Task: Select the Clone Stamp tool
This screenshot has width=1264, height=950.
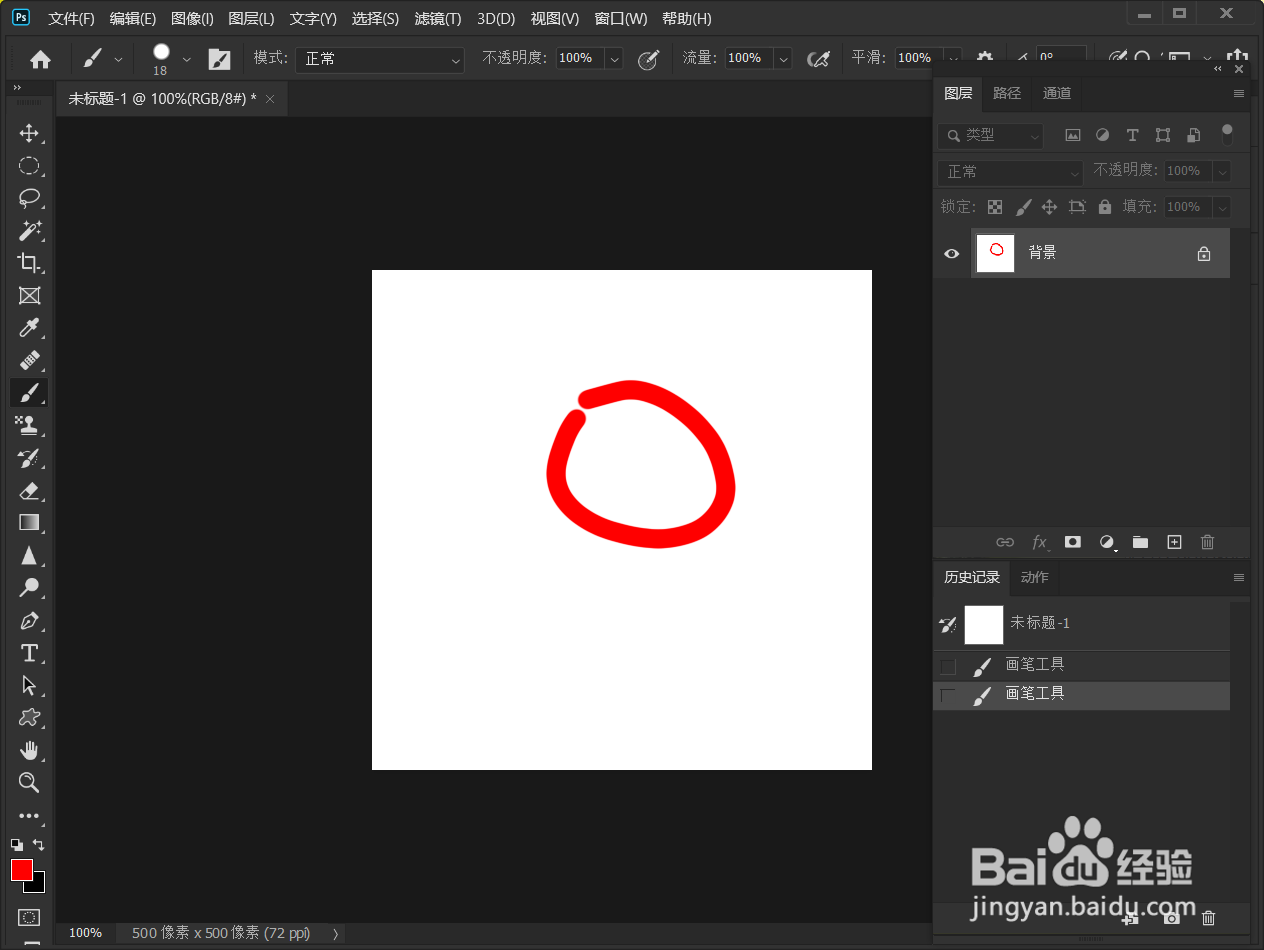Action: tap(29, 425)
